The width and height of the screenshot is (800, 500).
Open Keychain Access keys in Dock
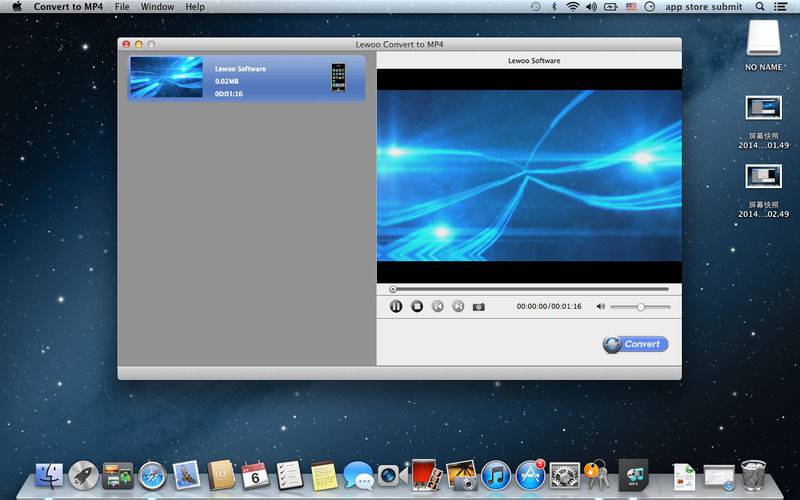click(x=597, y=475)
